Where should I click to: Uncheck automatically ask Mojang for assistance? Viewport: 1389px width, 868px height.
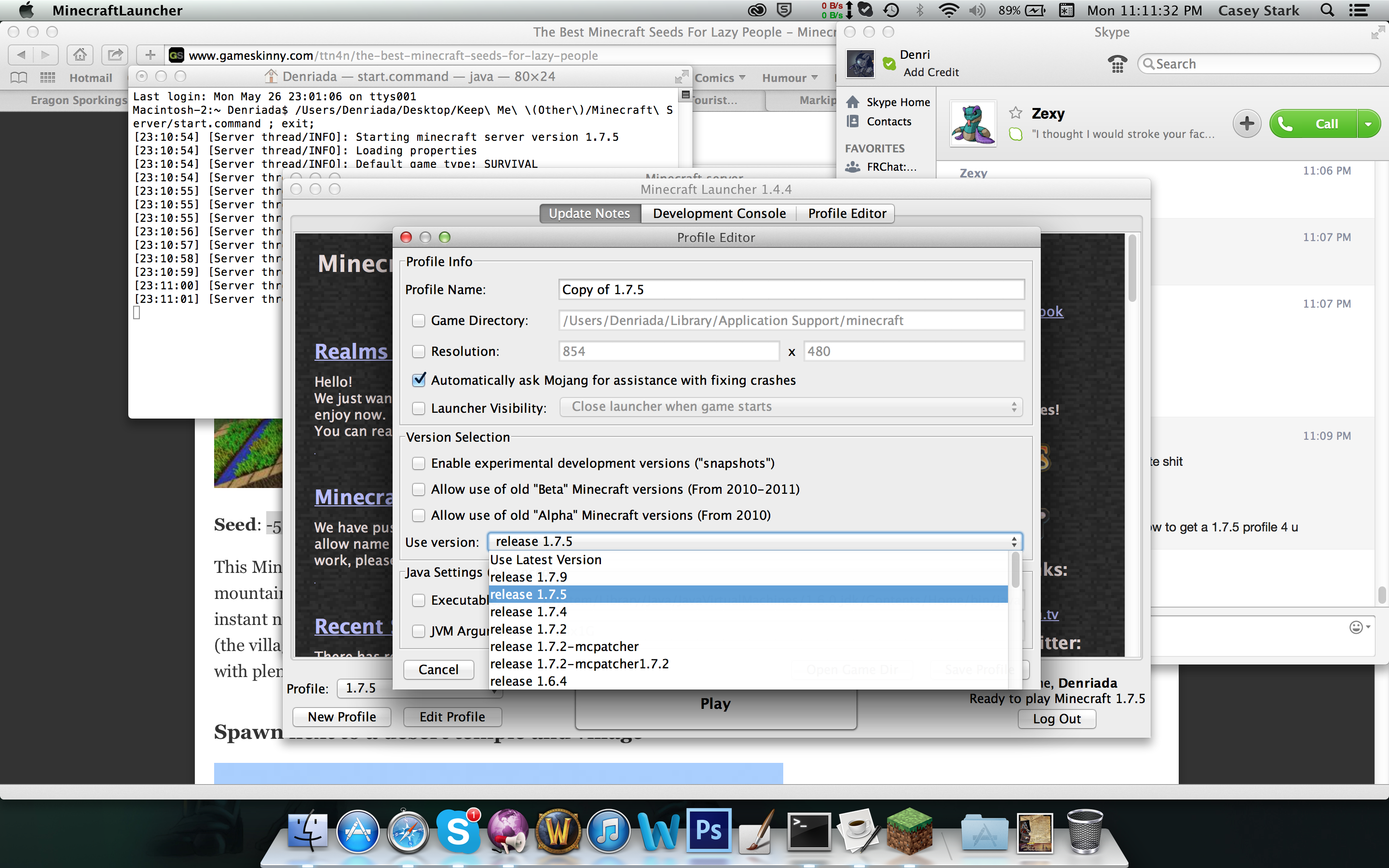[x=419, y=380]
